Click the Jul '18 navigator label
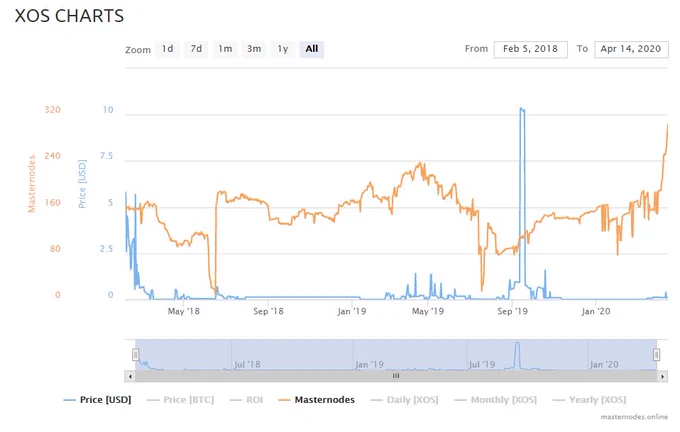The width and height of the screenshot is (680, 432). pos(247,364)
